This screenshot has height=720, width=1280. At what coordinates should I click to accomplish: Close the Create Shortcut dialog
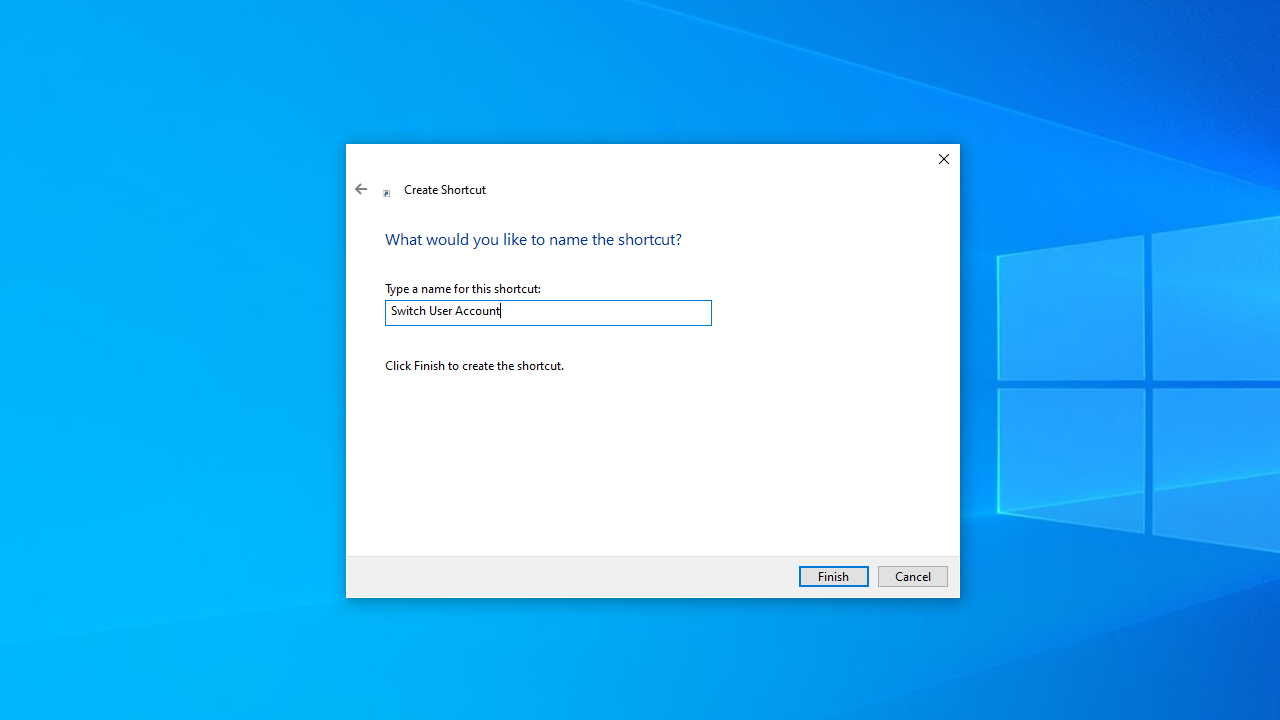coord(943,159)
